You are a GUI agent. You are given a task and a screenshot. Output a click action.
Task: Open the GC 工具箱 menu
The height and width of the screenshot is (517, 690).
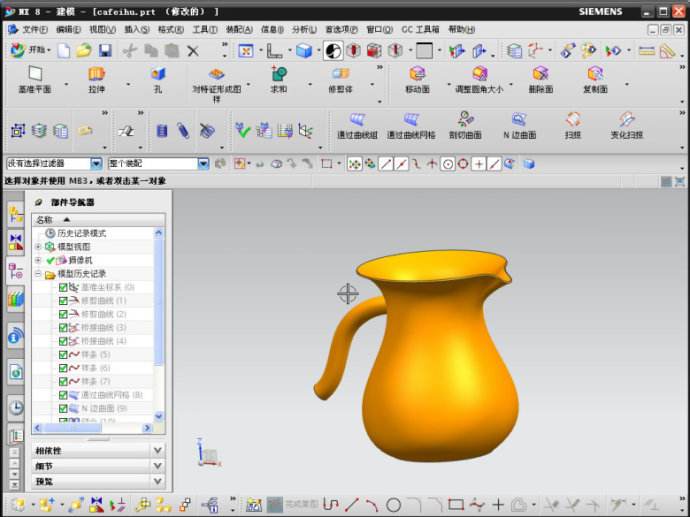pyautogui.click(x=420, y=29)
